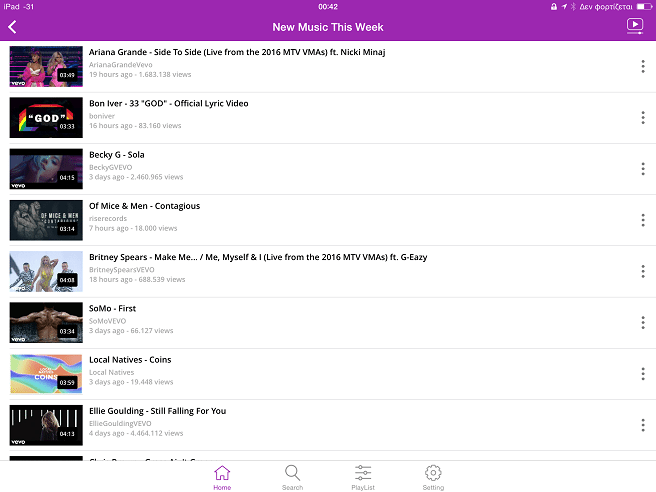Click the New Music This Week heading
This screenshot has width=656, height=492.
(x=328, y=27)
